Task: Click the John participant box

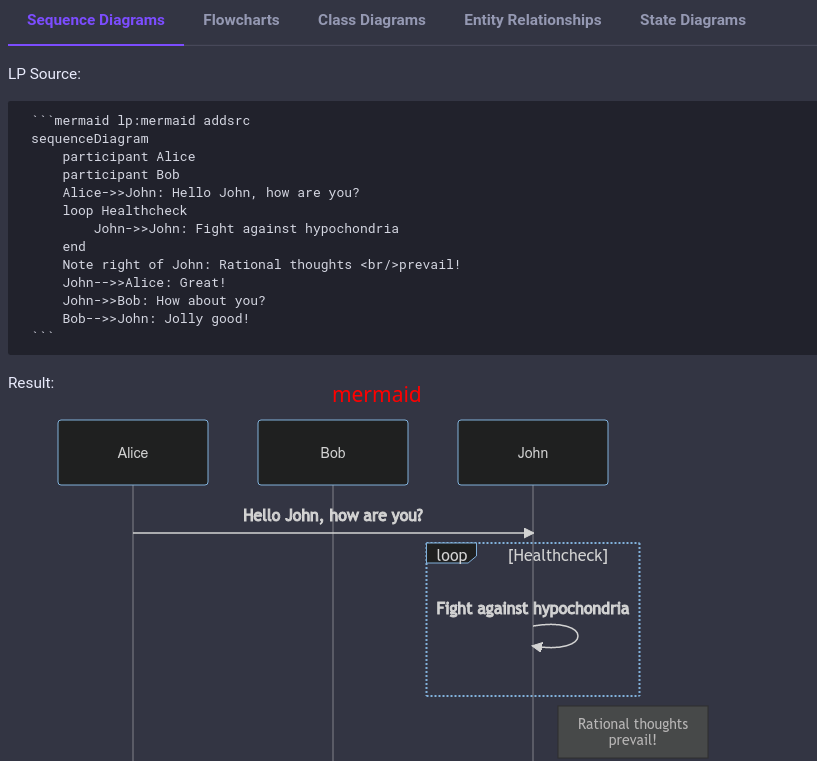Action: [x=533, y=453]
